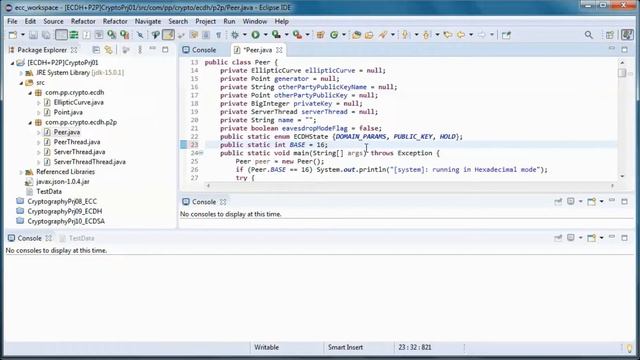Click the editor vertical scrollbar thumb
Screen dimensions: 640x360
[x=622, y=73]
